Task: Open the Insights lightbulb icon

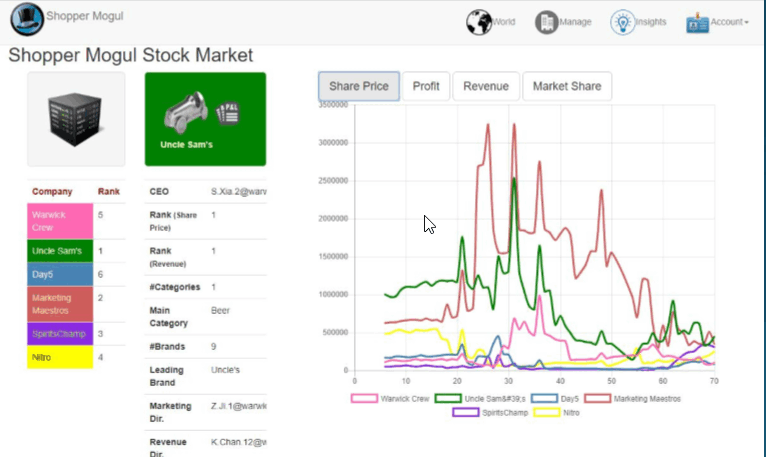Action: [622, 22]
